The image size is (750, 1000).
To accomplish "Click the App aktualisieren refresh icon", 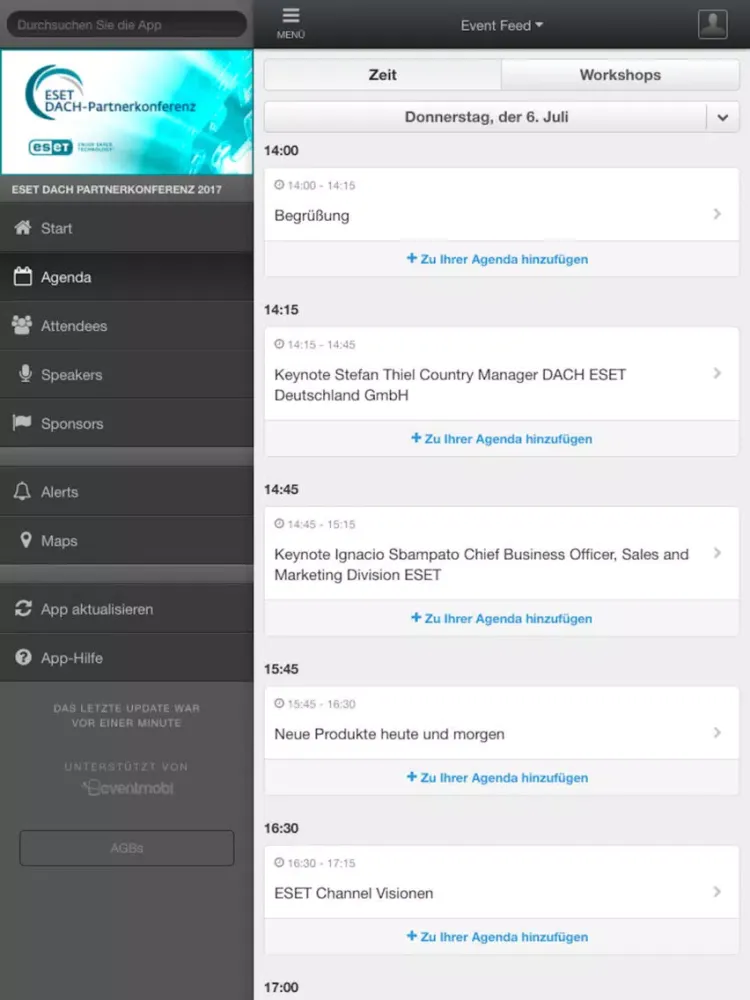I will [24, 608].
